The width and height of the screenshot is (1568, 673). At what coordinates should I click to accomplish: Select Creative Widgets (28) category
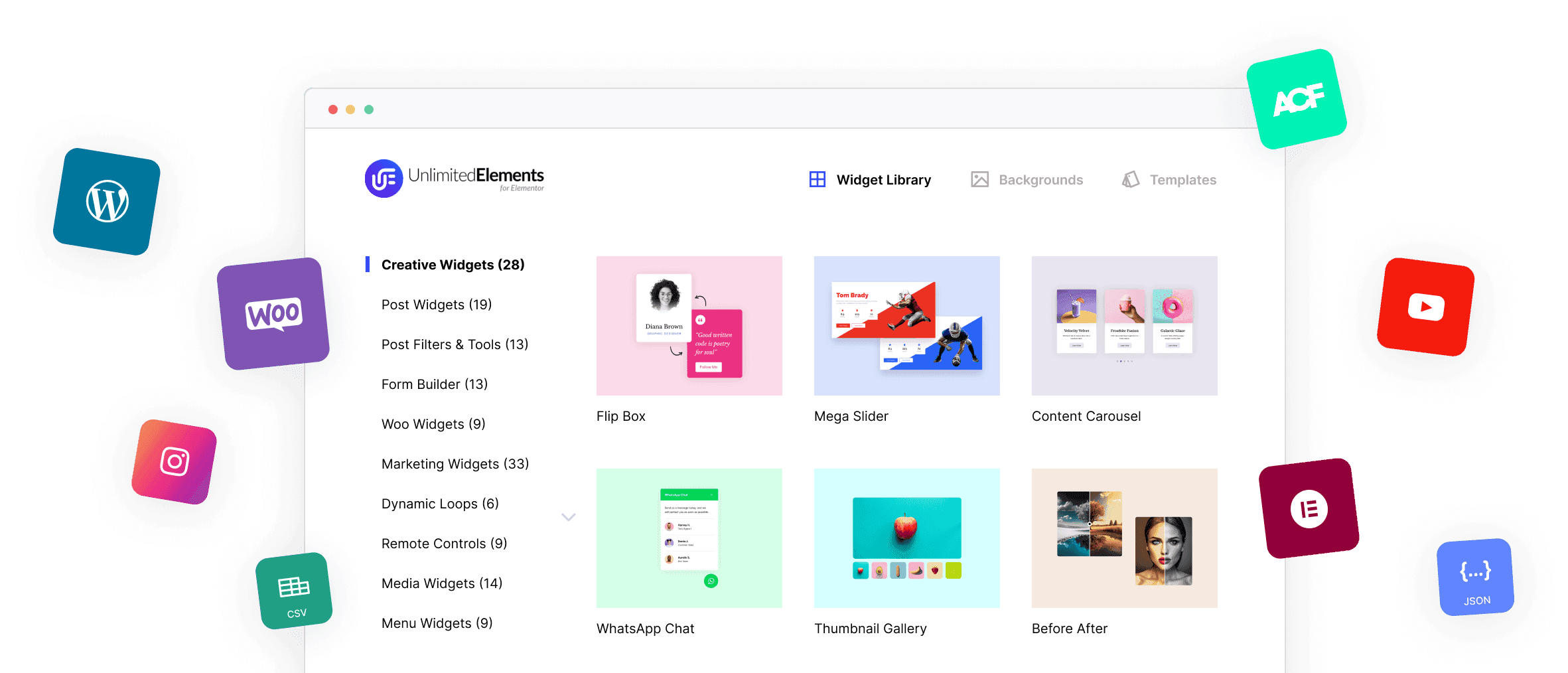coord(453,265)
